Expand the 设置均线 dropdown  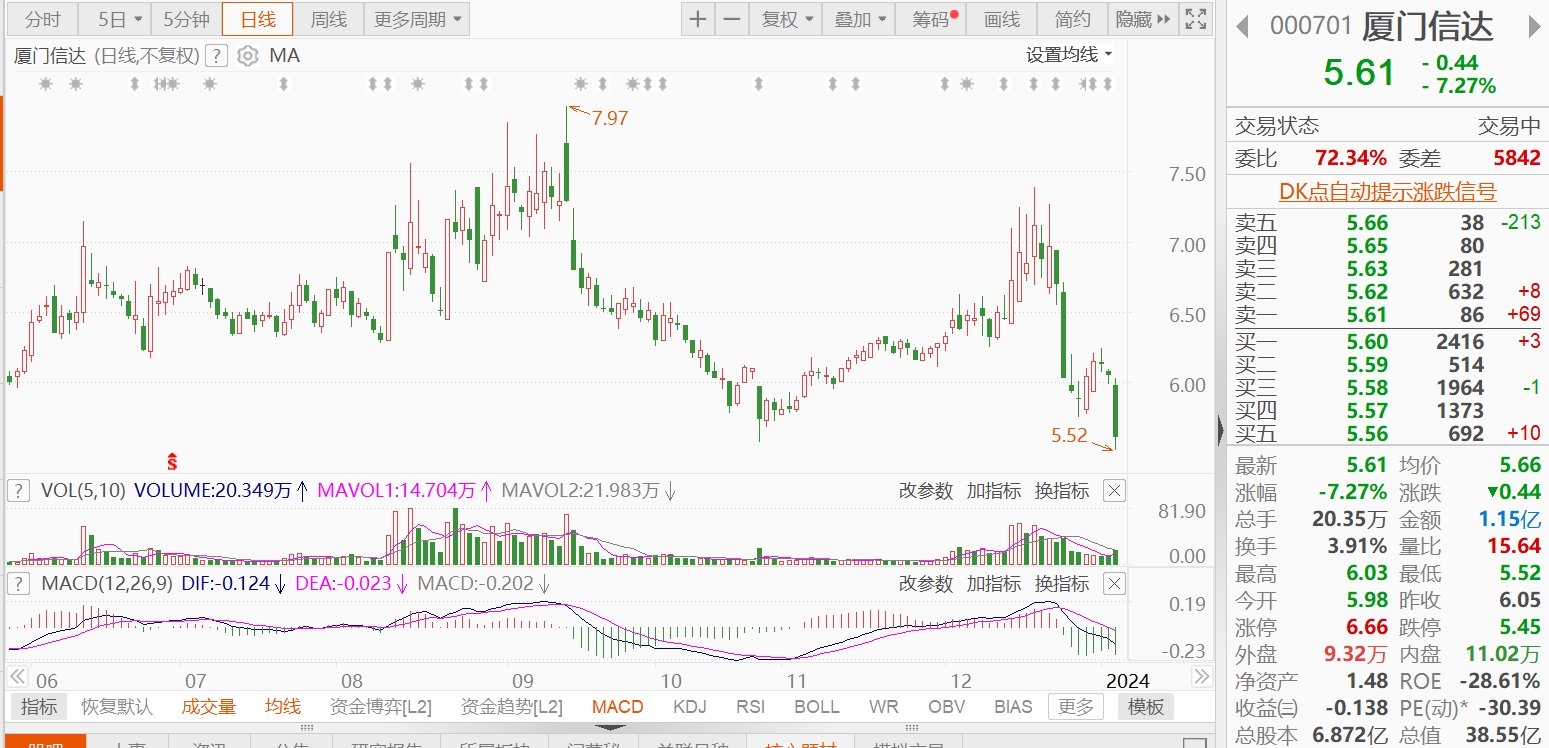point(1069,55)
